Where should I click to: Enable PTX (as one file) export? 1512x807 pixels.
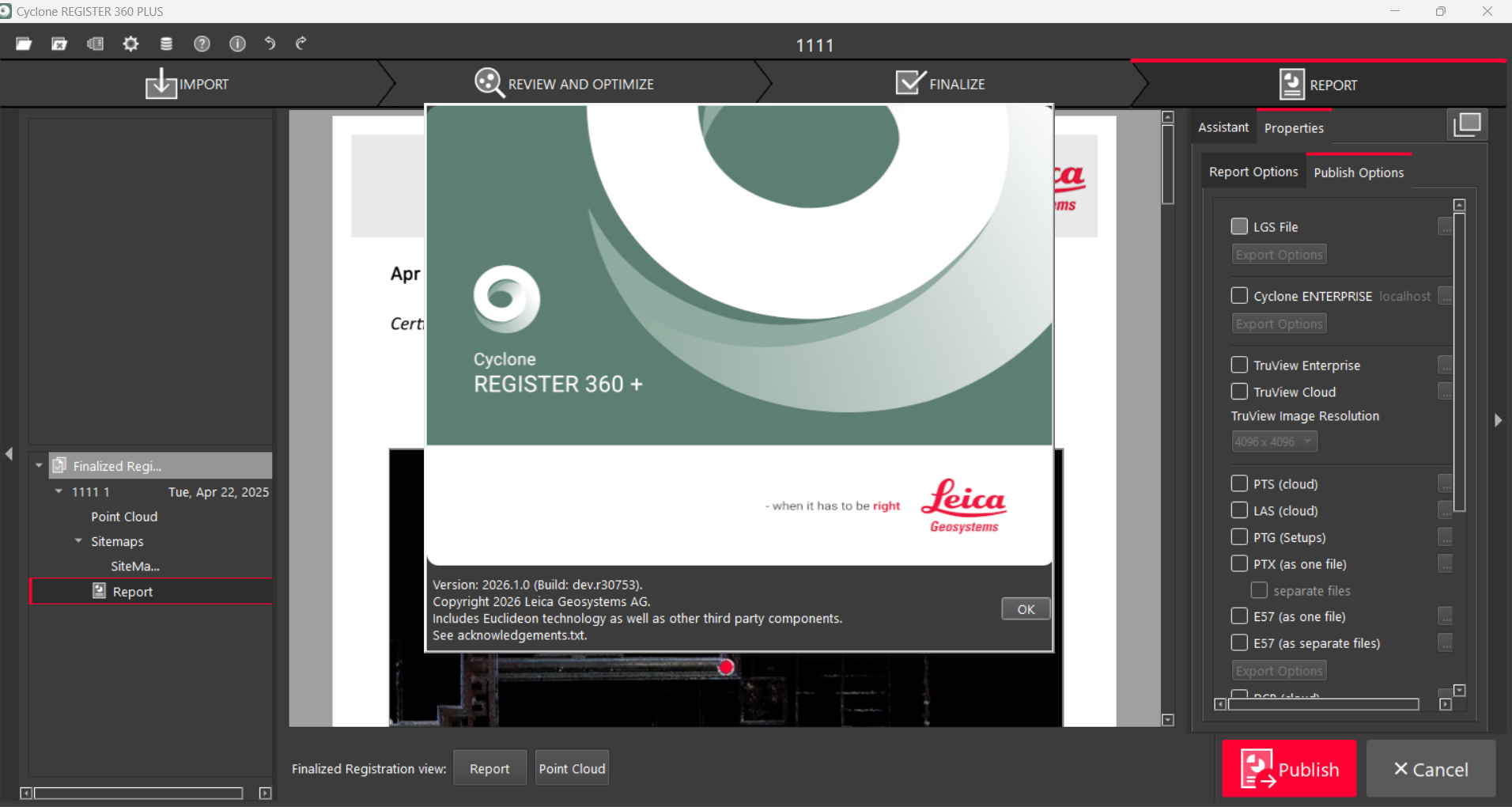1239,563
